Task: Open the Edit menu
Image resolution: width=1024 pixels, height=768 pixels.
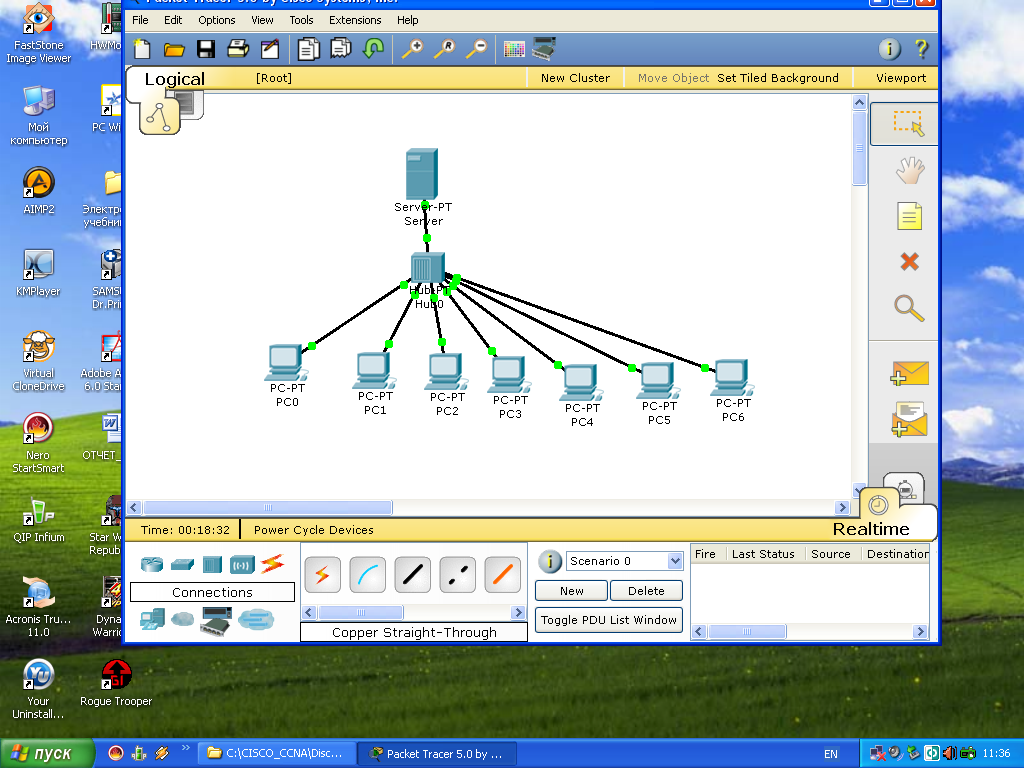Action: tap(173, 20)
